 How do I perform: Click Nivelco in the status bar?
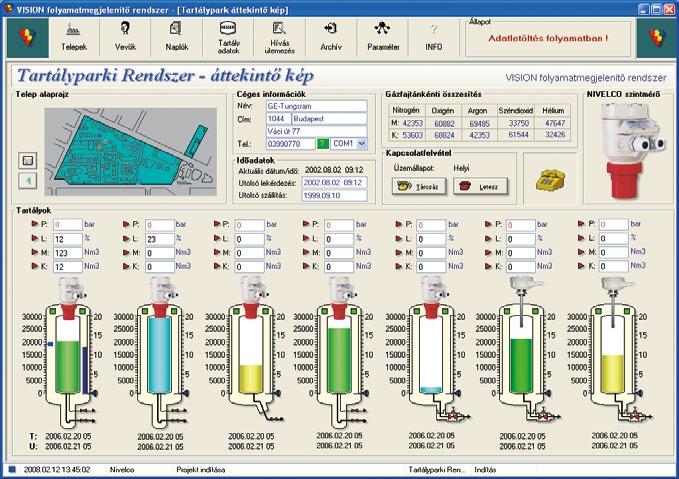click(x=122, y=469)
